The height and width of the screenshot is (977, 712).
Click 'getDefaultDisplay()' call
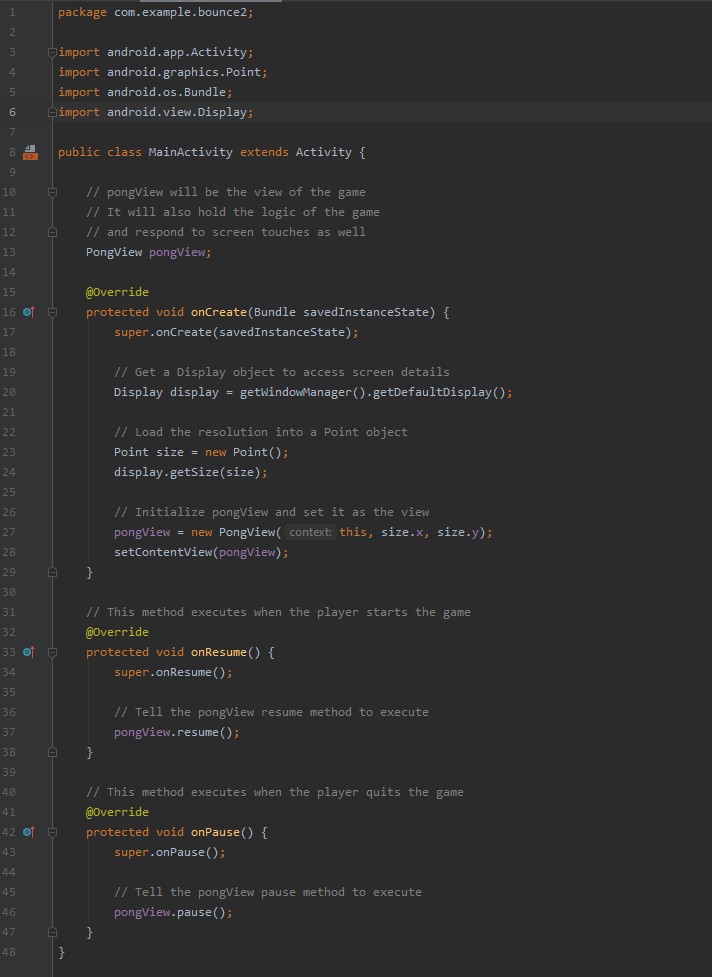tap(439, 392)
